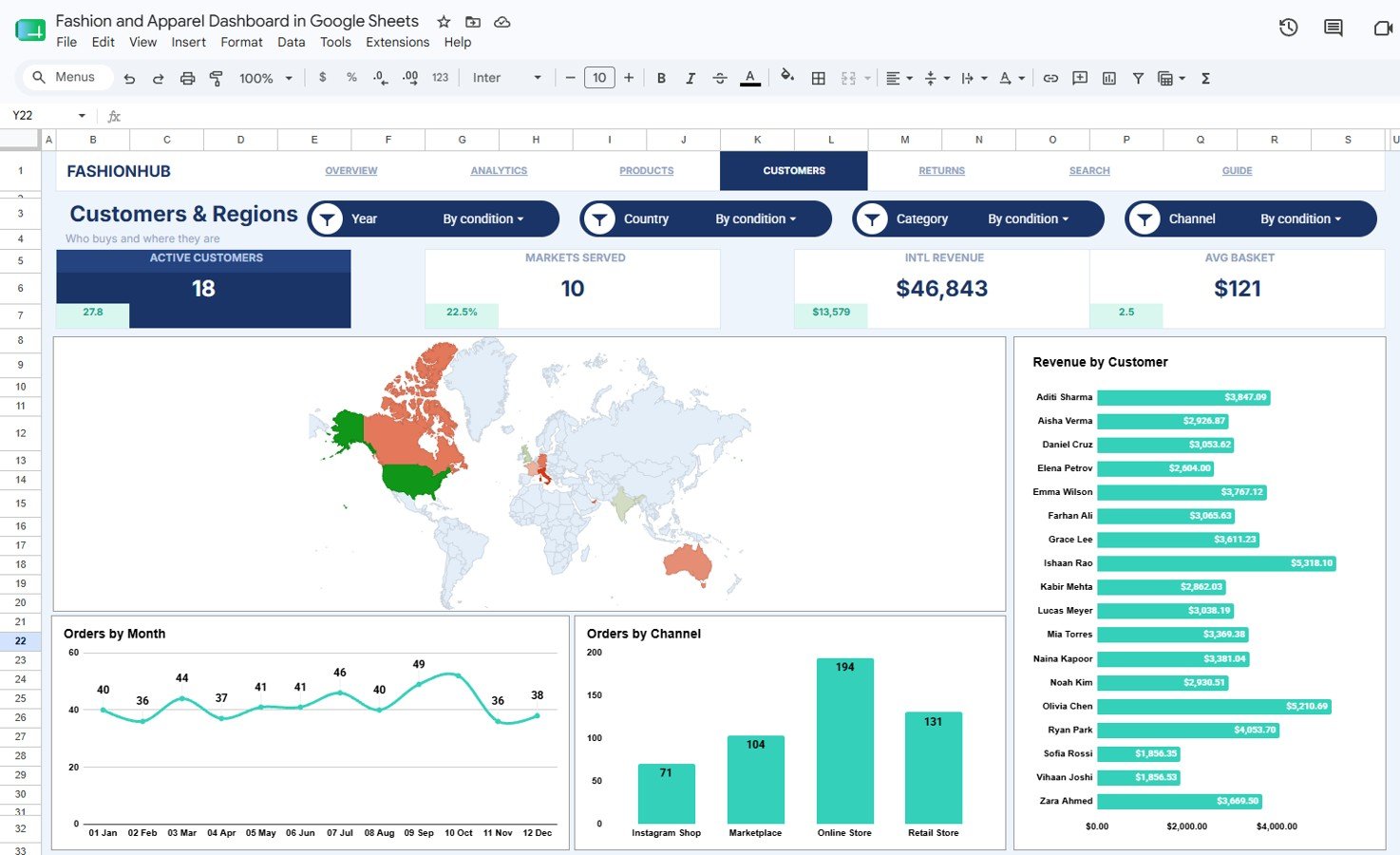Go to the ANALYTICS dashboard link

pos(499,171)
